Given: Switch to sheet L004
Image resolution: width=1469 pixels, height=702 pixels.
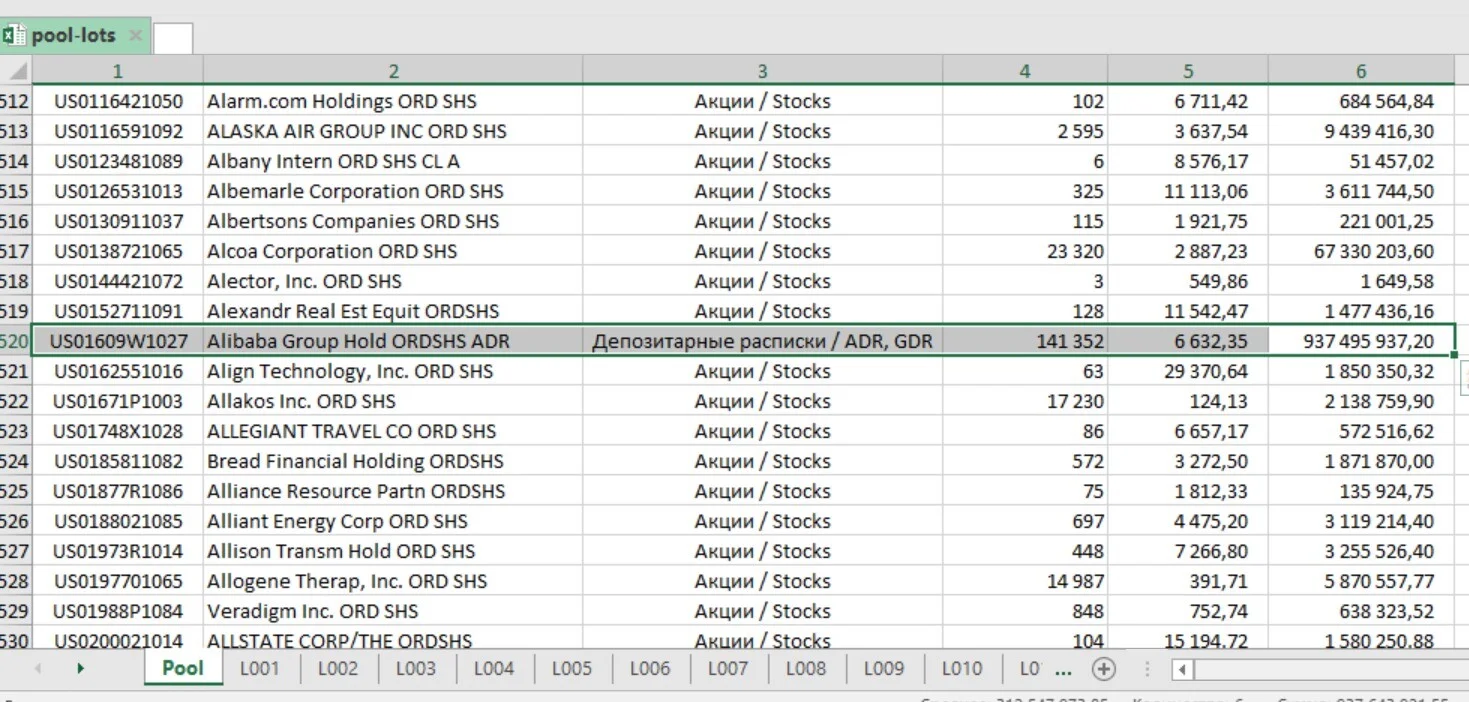Looking at the screenshot, I should pyautogui.click(x=494, y=668).
